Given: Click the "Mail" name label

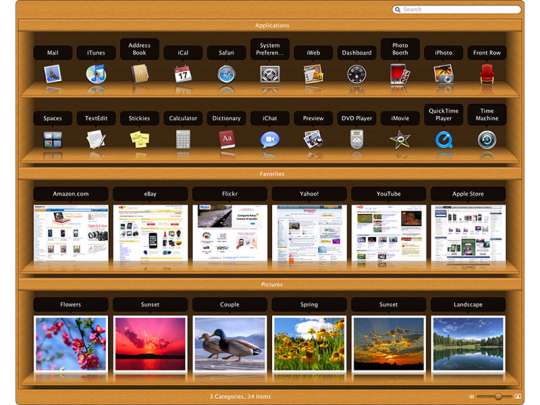Looking at the screenshot, I should pos(53,53).
